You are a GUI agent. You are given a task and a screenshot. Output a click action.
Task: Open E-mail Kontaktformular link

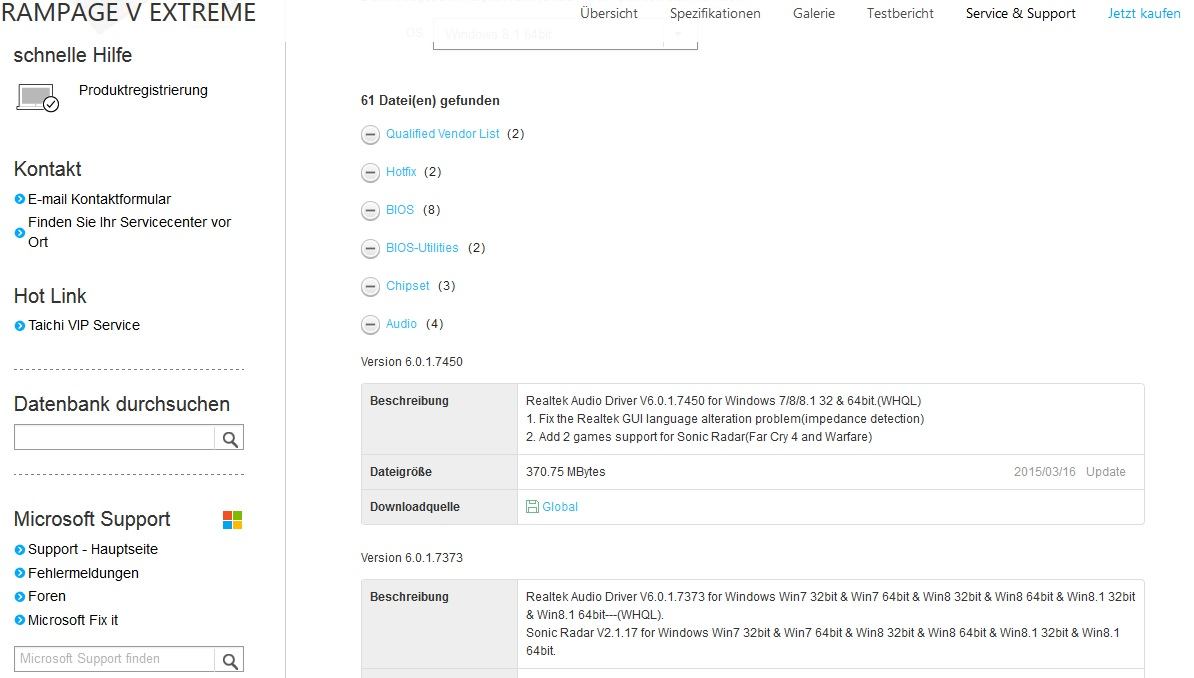[100, 199]
